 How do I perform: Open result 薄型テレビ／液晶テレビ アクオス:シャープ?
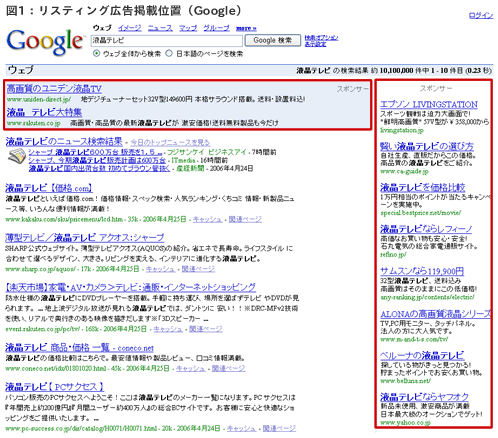85,238
